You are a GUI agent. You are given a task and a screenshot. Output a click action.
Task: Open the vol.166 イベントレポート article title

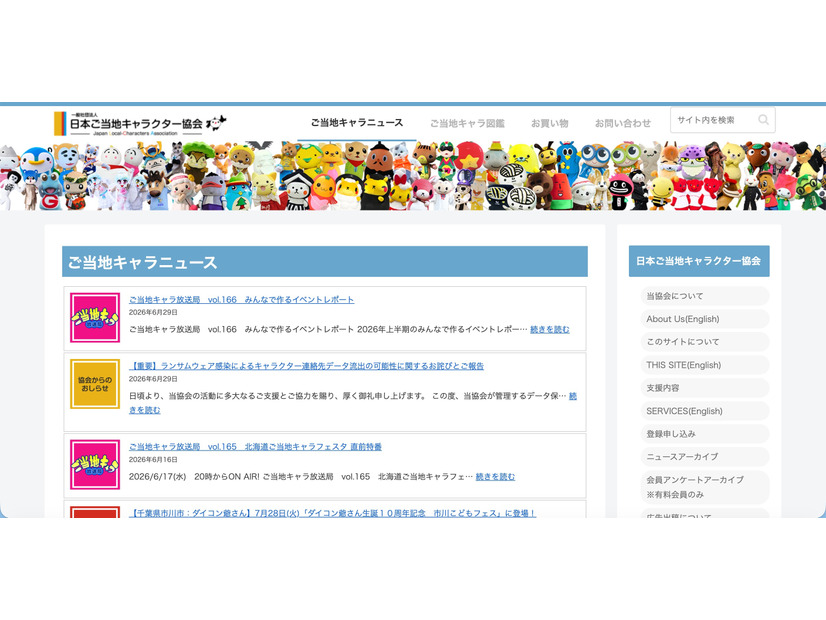coord(241,300)
